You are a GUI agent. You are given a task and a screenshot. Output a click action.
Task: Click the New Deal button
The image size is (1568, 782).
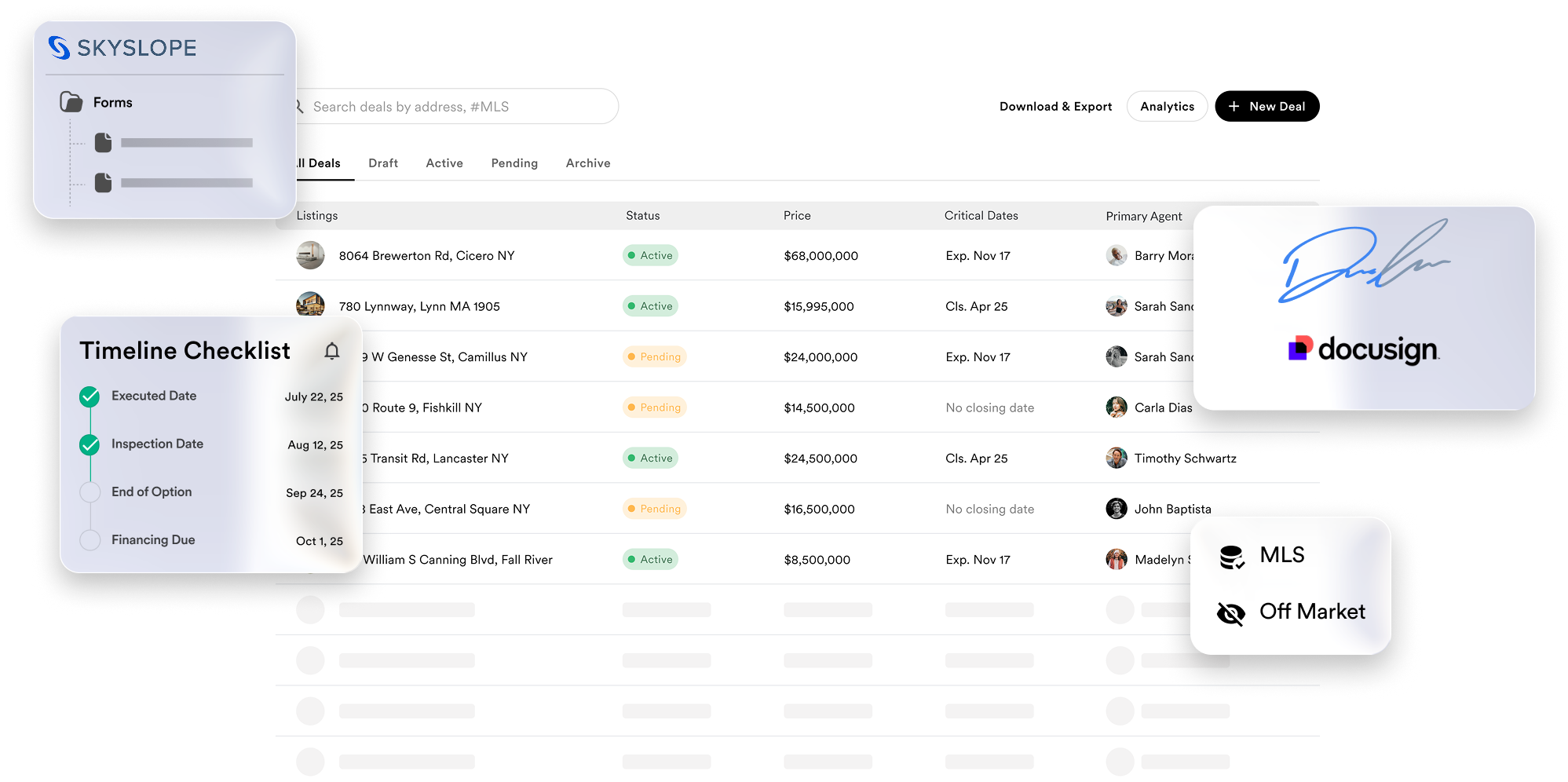pyautogui.click(x=1266, y=106)
